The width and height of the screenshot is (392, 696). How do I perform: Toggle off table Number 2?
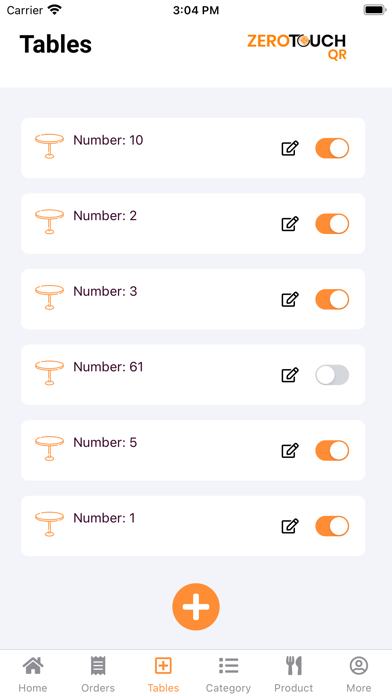(332, 224)
